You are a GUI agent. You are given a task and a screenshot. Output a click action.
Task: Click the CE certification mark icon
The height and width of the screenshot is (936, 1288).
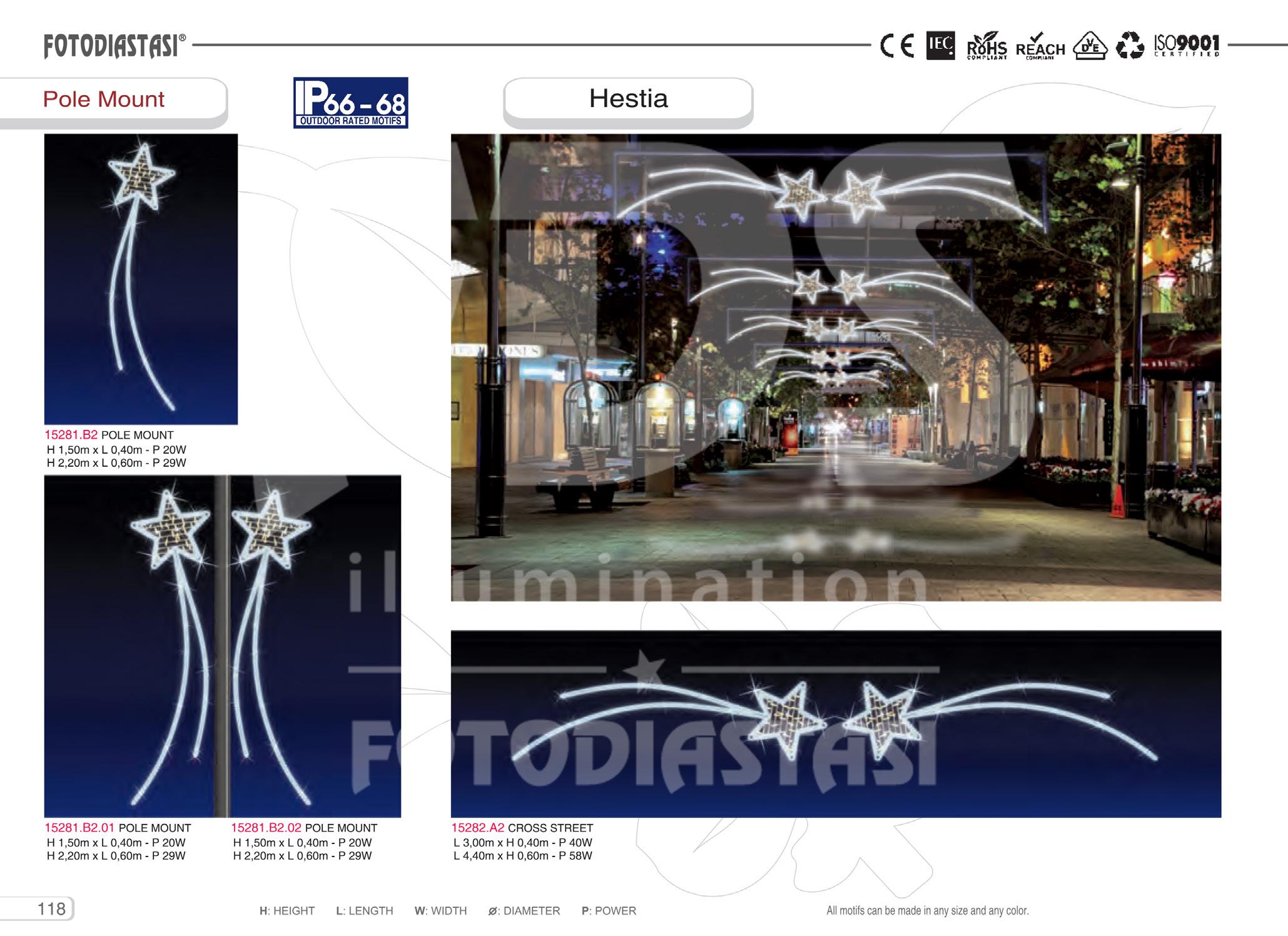pyautogui.click(x=897, y=46)
